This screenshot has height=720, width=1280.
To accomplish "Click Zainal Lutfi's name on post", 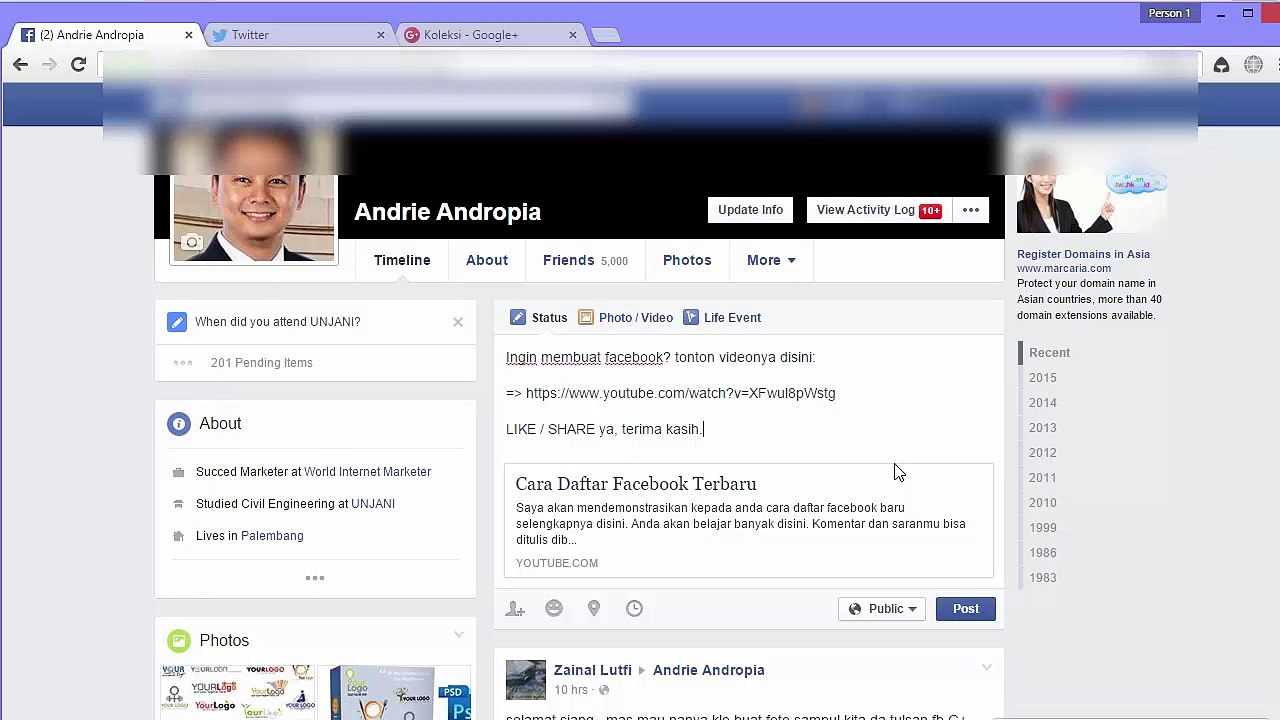I will [x=593, y=670].
